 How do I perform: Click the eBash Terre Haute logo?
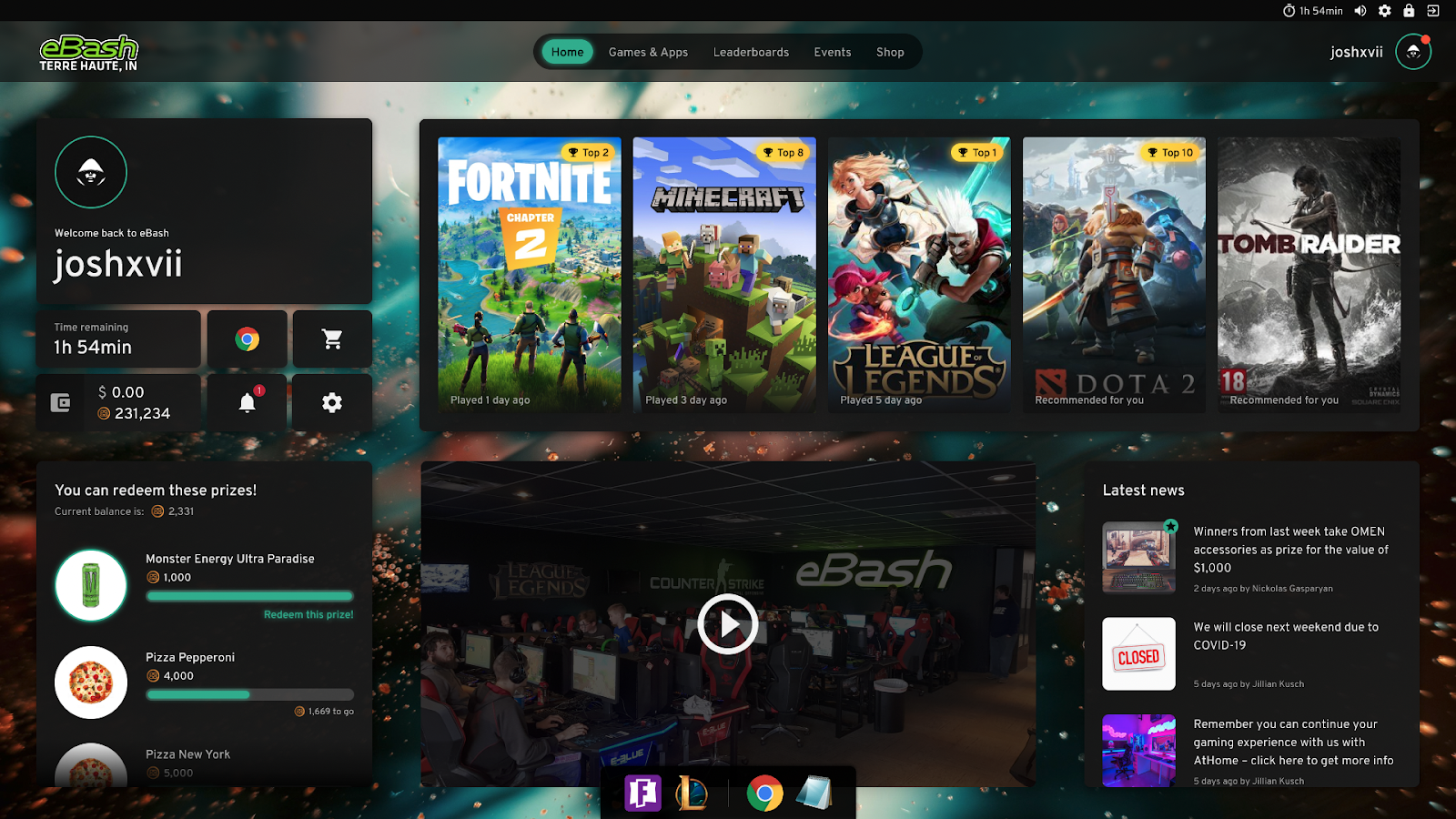point(88,53)
